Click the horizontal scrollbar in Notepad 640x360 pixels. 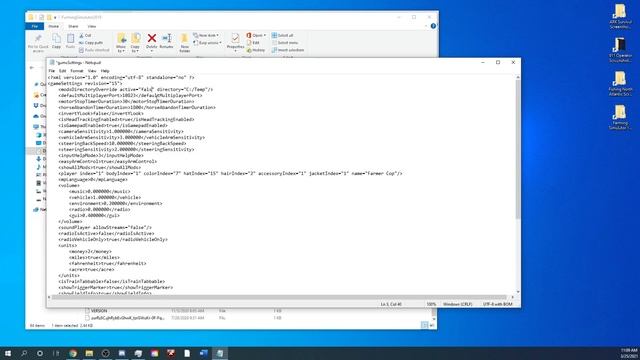pyautogui.click(x=279, y=297)
